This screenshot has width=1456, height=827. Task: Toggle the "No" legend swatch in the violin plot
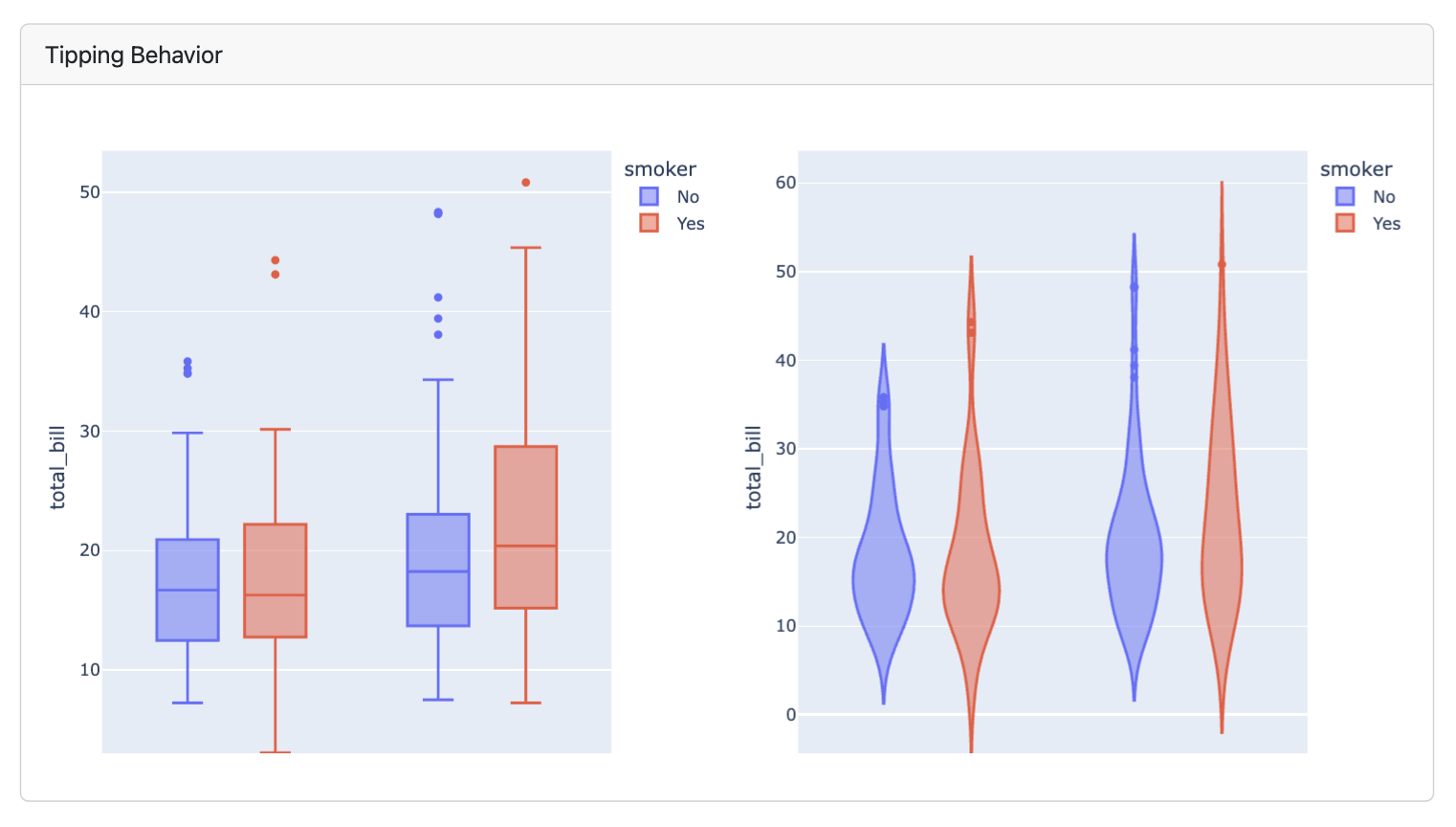(x=1345, y=196)
